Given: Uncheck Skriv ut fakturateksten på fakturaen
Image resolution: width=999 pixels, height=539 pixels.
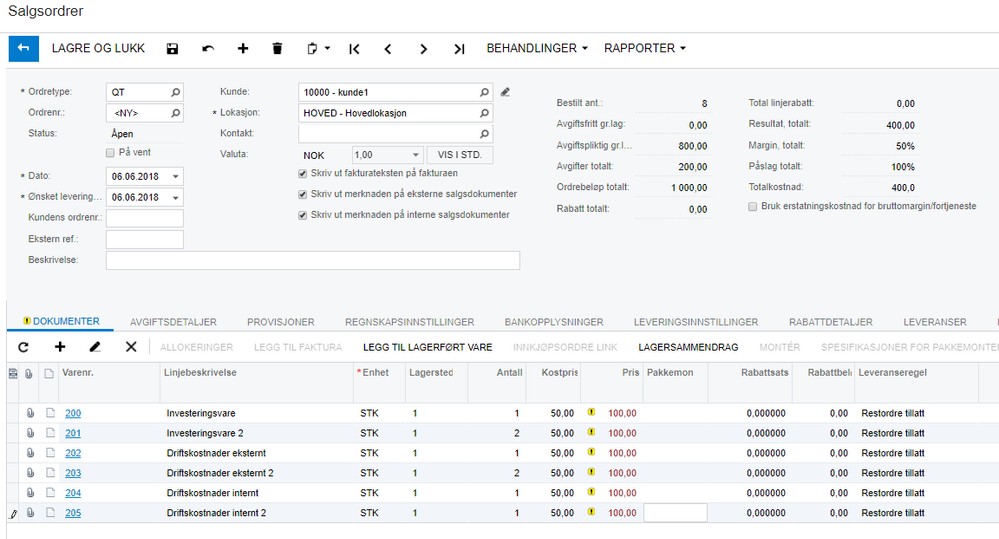Looking at the screenshot, I should pos(303,173).
